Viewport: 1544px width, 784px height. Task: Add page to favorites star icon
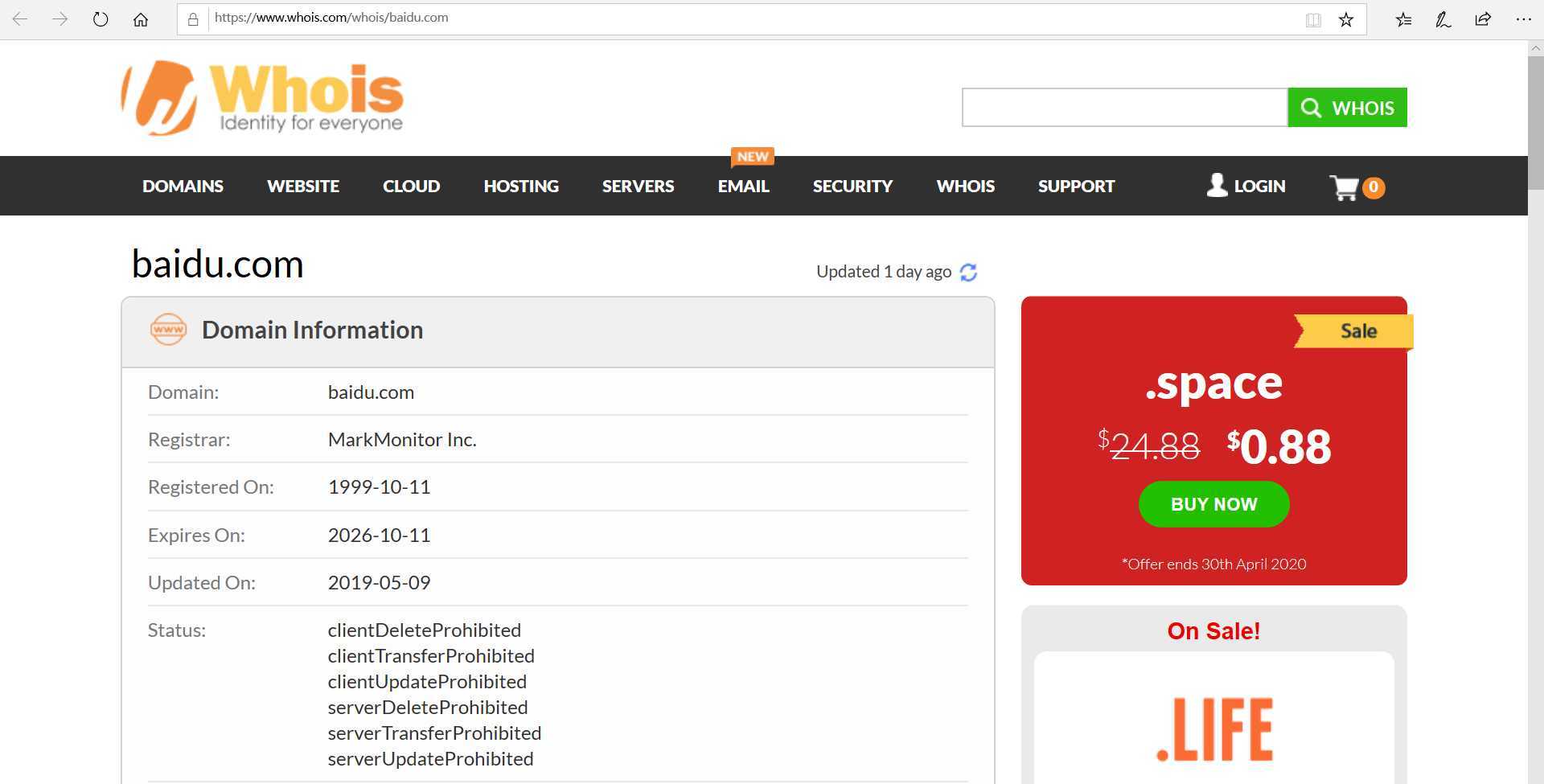click(x=1346, y=19)
